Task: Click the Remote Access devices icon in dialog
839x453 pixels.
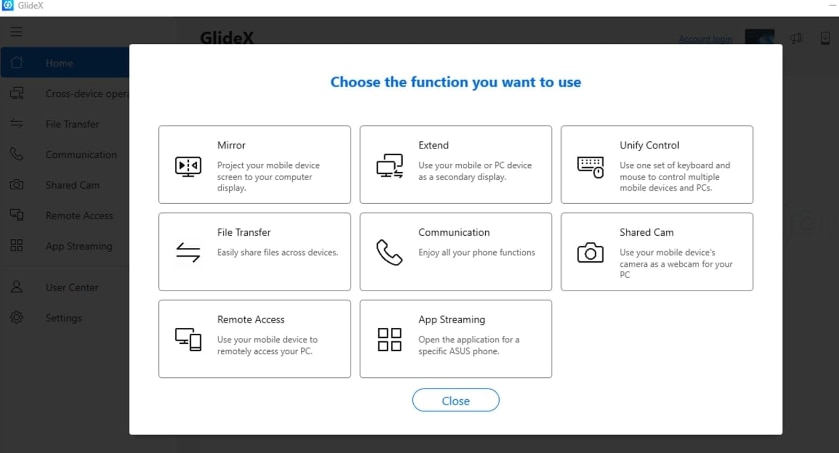Action: pos(188,340)
